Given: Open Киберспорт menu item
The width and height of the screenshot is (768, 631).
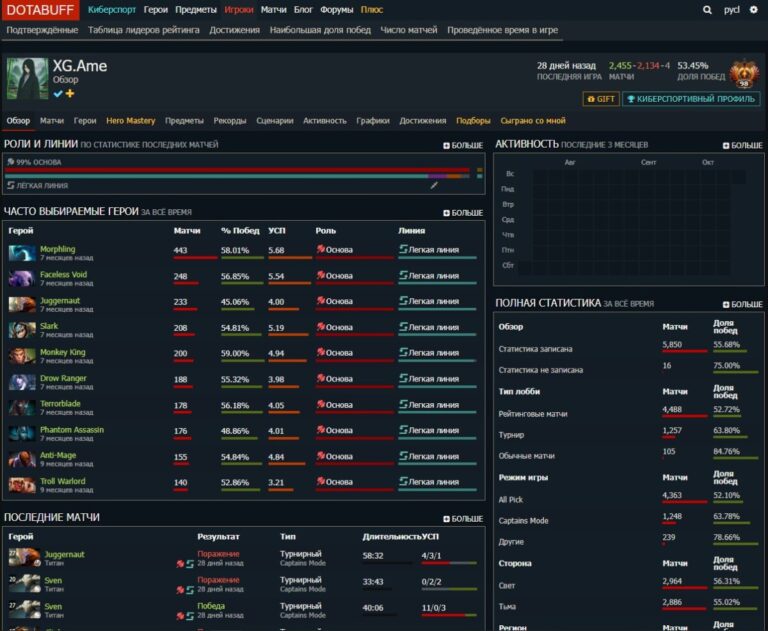Looking at the screenshot, I should click(112, 10).
